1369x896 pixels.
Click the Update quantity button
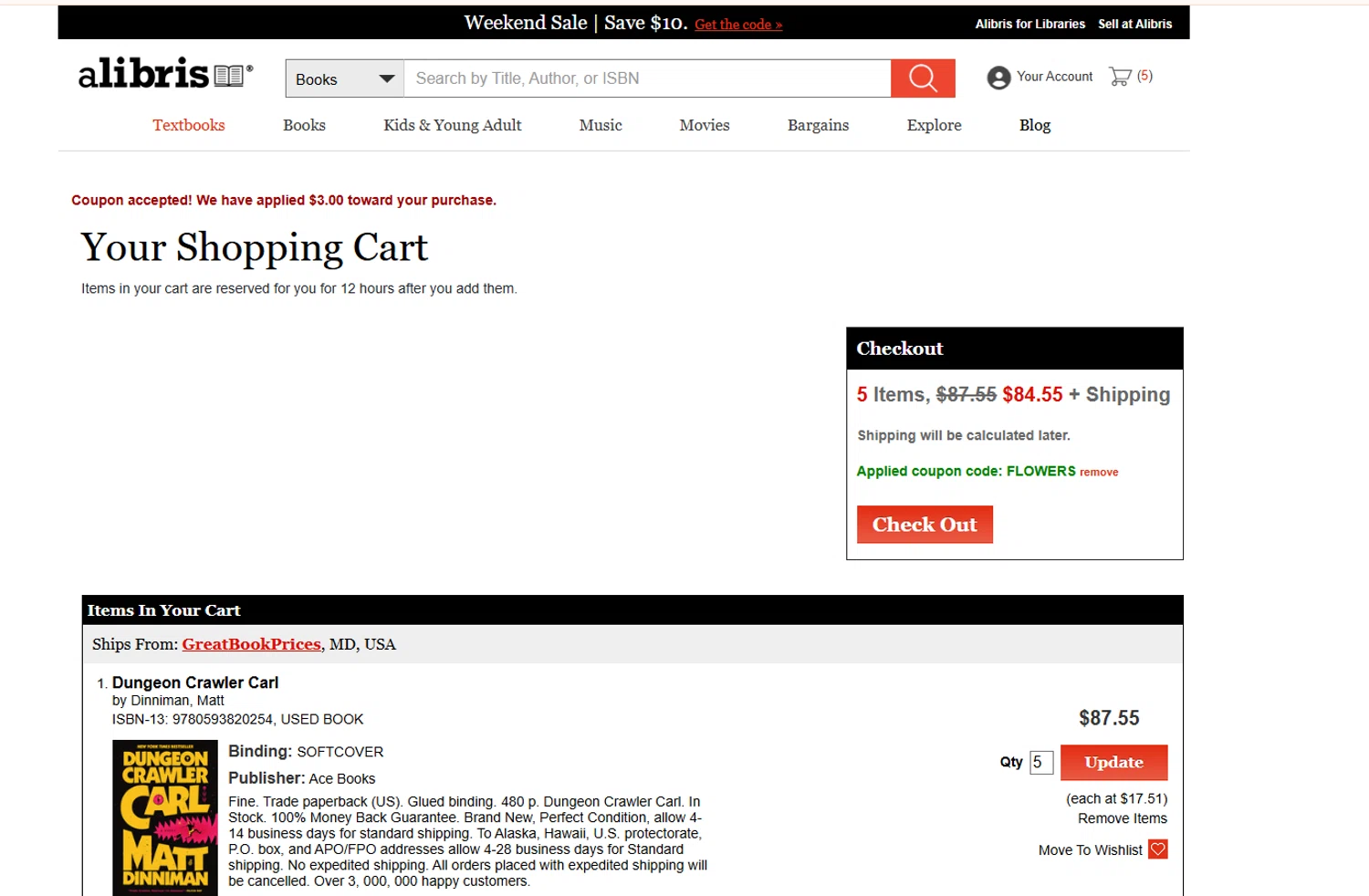(x=1113, y=763)
